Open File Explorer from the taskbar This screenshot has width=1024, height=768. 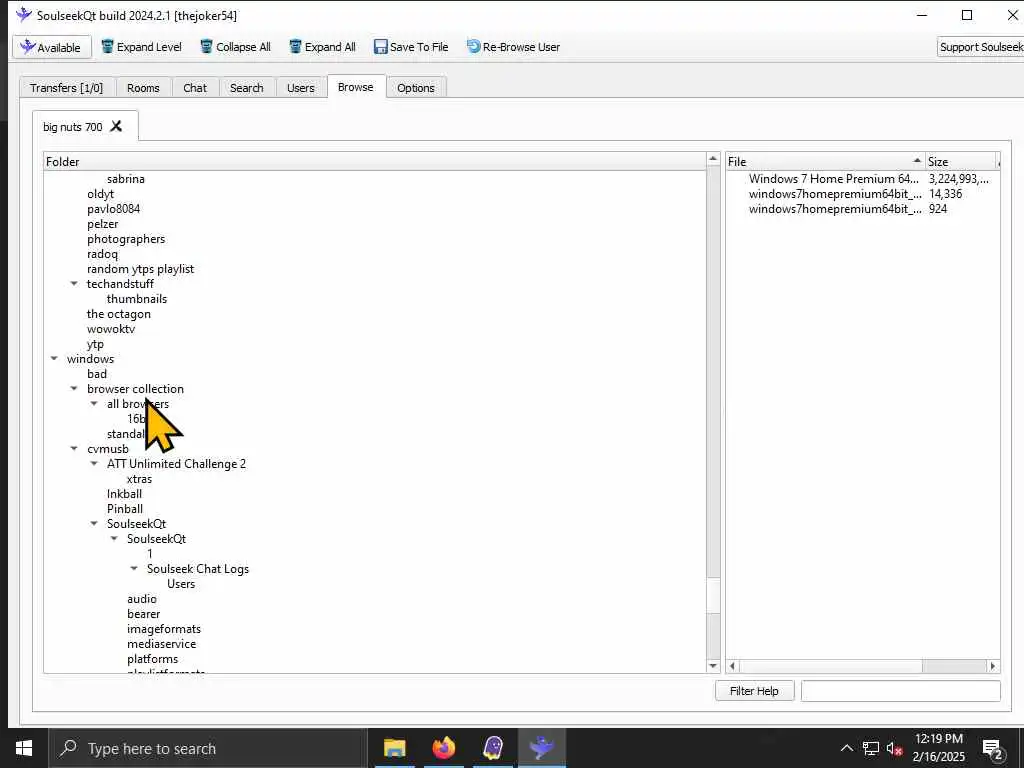(394, 748)
